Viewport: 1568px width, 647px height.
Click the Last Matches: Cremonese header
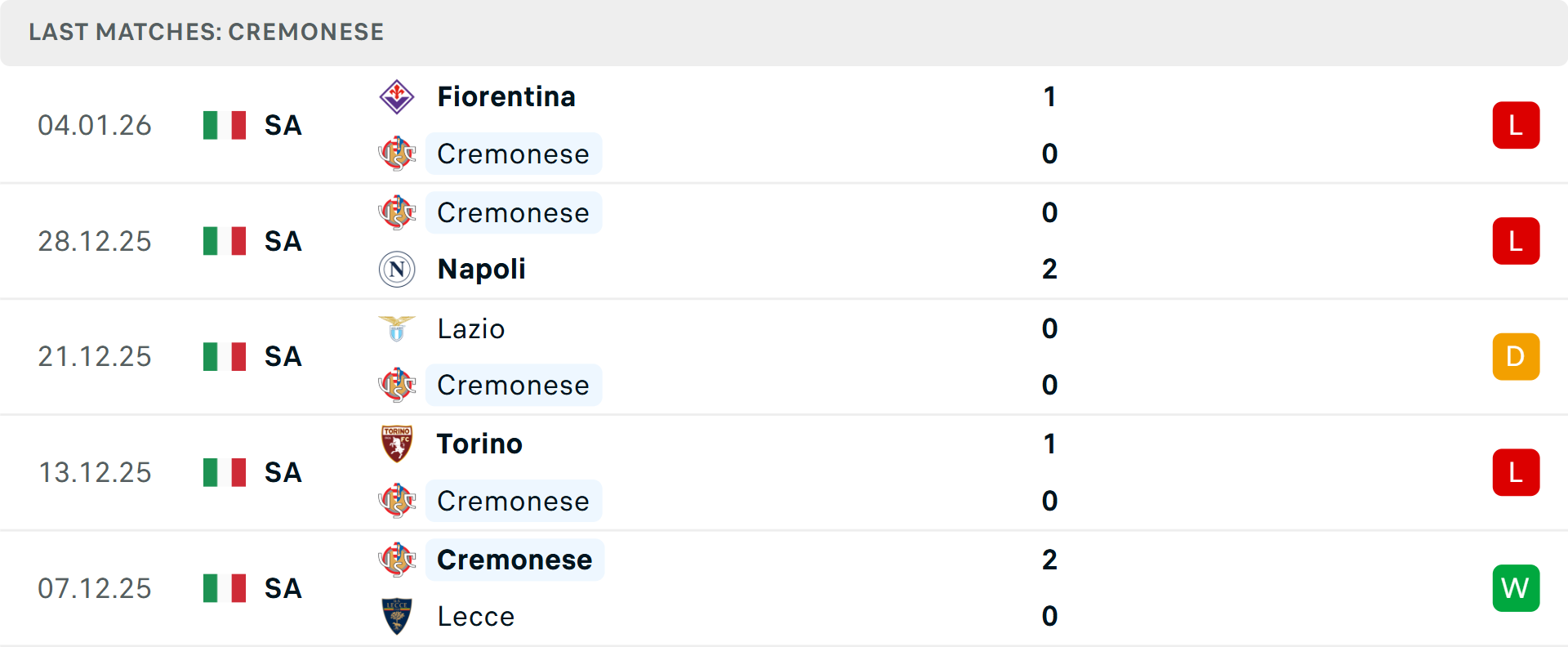click(206, 32)
